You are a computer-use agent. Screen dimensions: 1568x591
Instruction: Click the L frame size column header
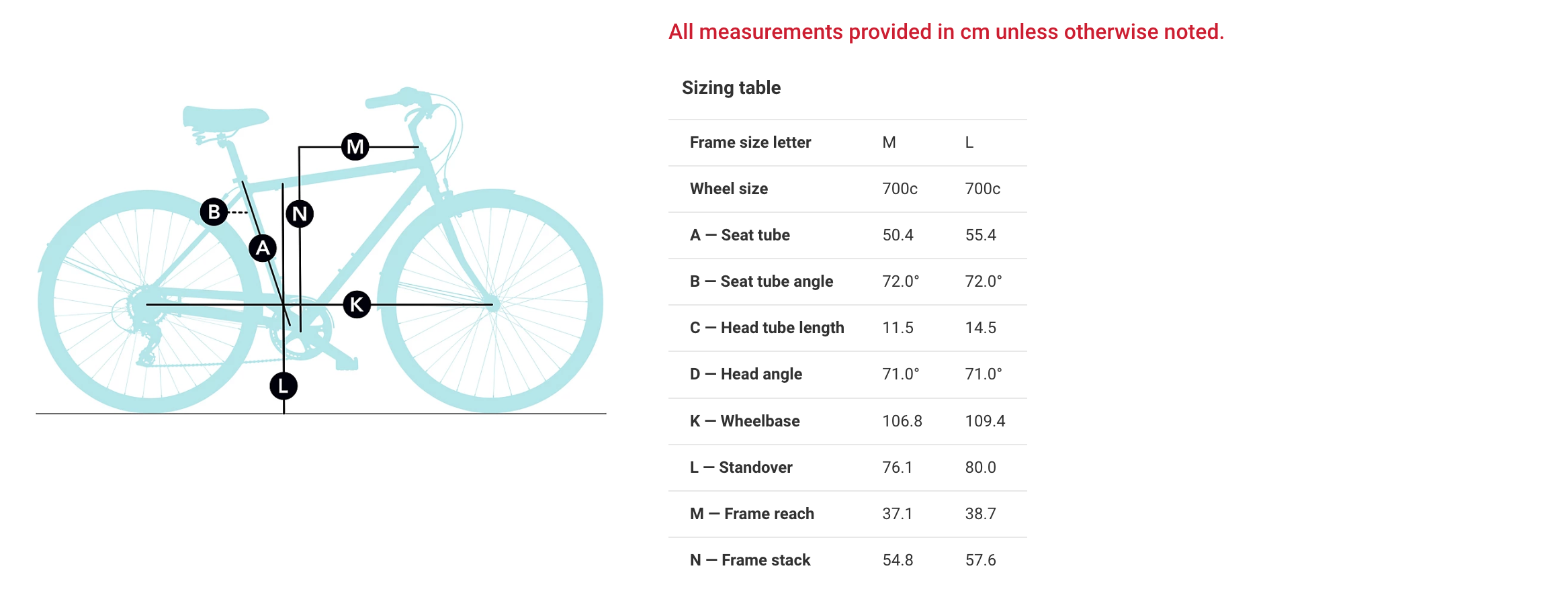click(x=969, y=142)
